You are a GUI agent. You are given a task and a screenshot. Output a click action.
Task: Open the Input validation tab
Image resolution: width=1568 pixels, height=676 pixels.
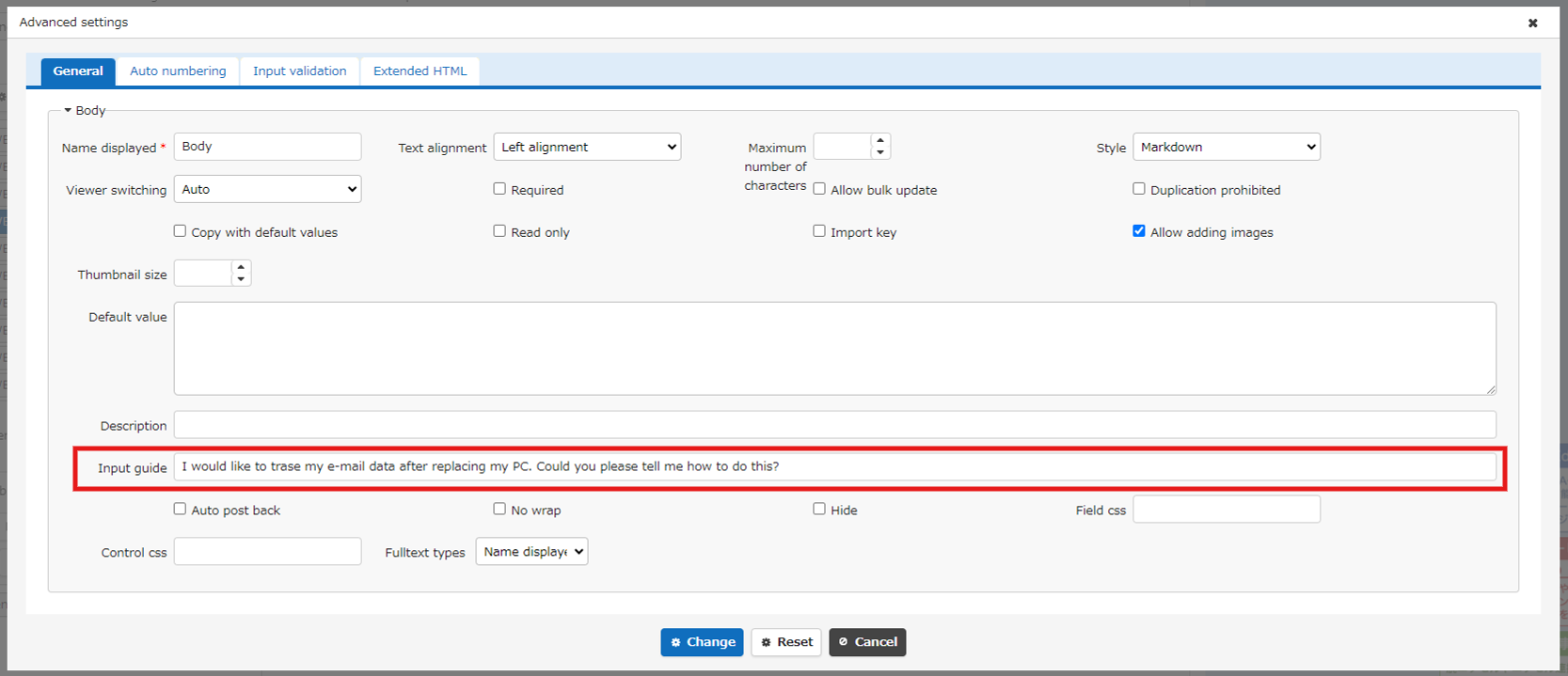click(x=299, y=71)
